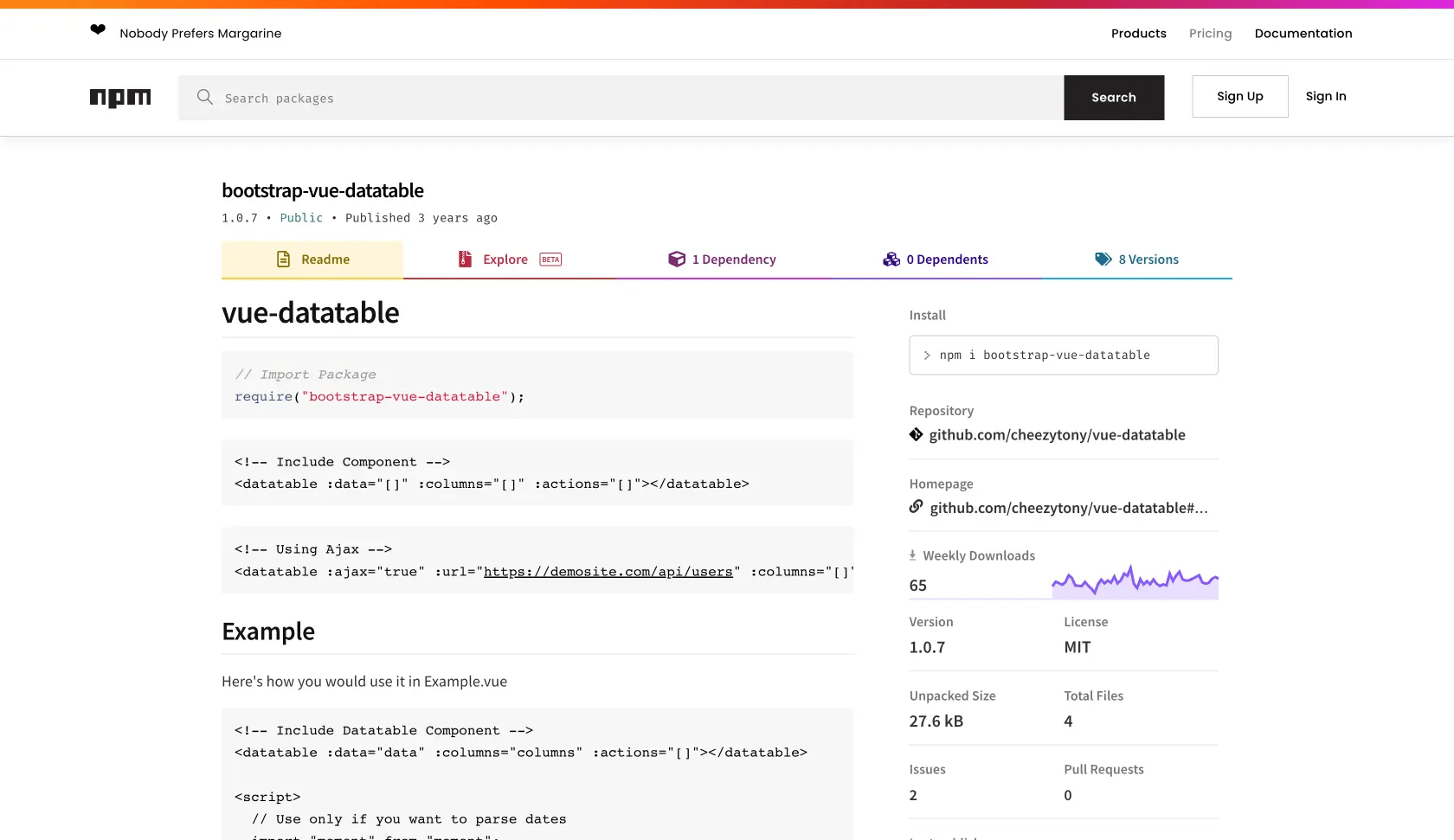The image size is (1454, 840).
Task: Click the Version 1.0.7 sidebar value
Action: click(x=927, y=647)
